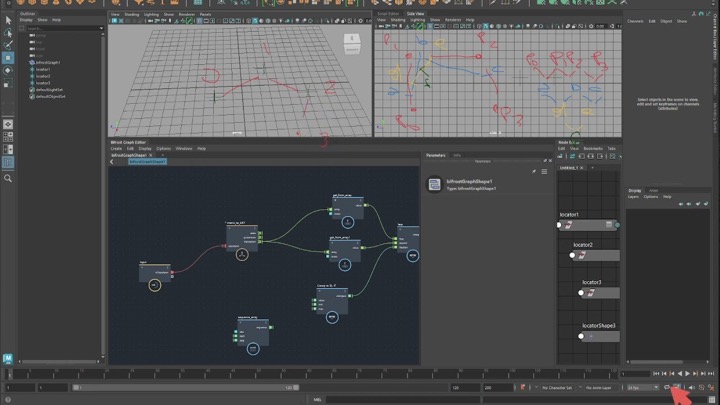The image size is (720, 405).
Task: Open the search magnifier in toolbox
Action: point(8,179)
